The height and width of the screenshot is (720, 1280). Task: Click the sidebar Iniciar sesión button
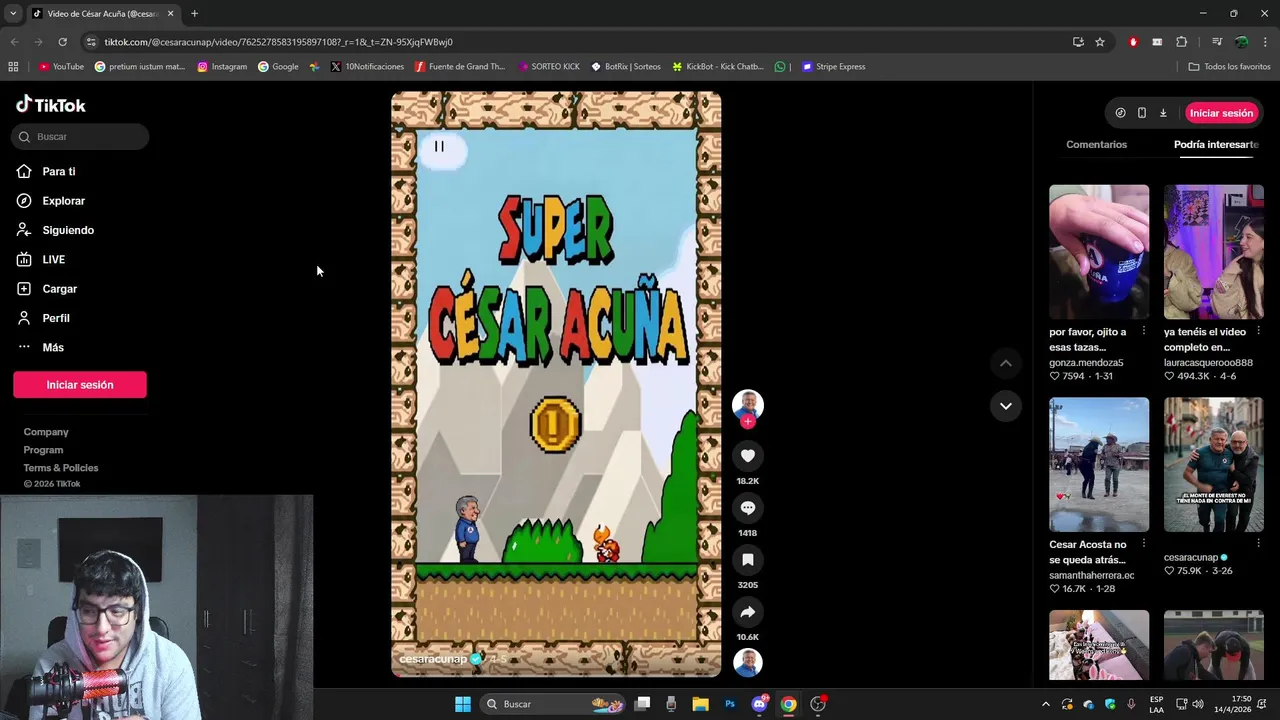(x=80, y=385)
